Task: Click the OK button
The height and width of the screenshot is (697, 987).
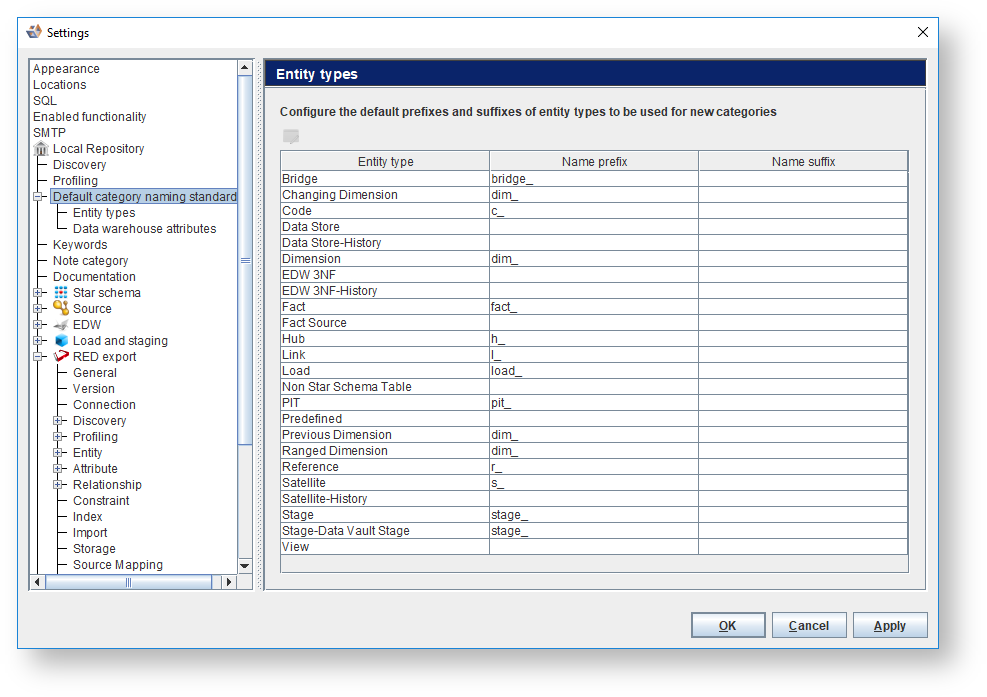Action: click(728, 625)
